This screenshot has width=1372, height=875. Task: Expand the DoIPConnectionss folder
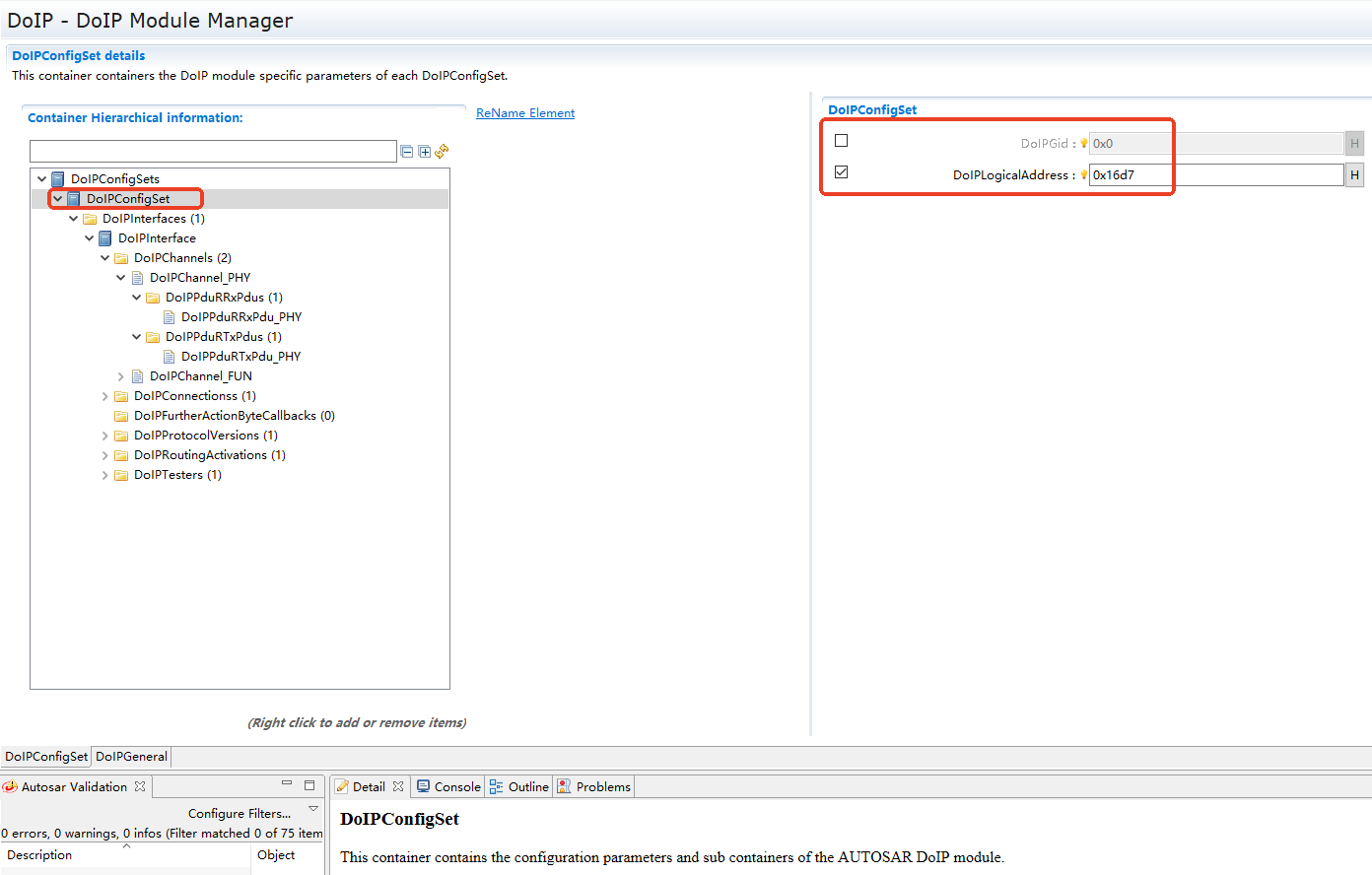point(105,396)
